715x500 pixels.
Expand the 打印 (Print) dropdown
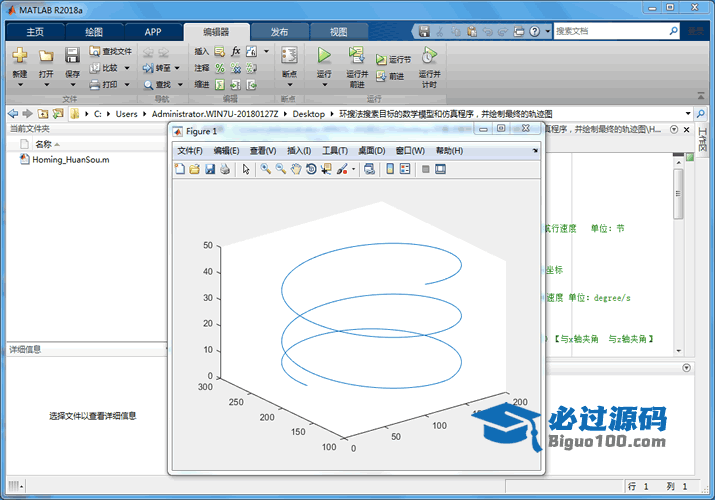(126, 85)
